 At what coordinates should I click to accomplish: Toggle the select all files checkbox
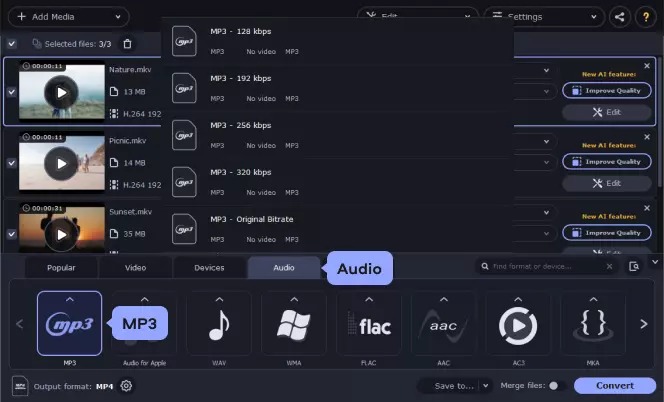(12, 44)
